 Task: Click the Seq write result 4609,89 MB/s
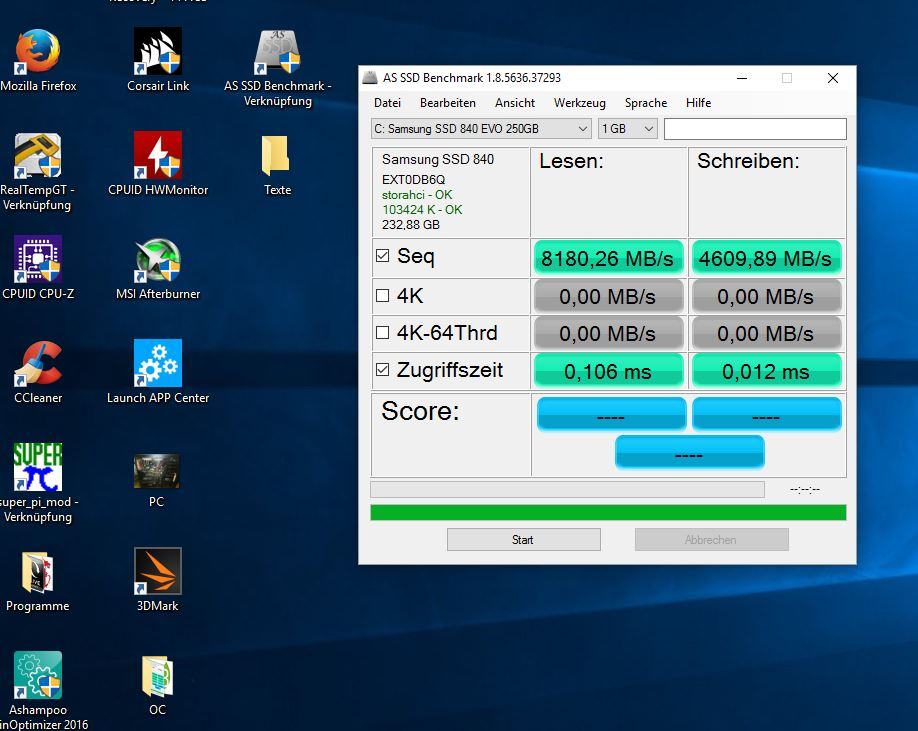tap(766, 258)
